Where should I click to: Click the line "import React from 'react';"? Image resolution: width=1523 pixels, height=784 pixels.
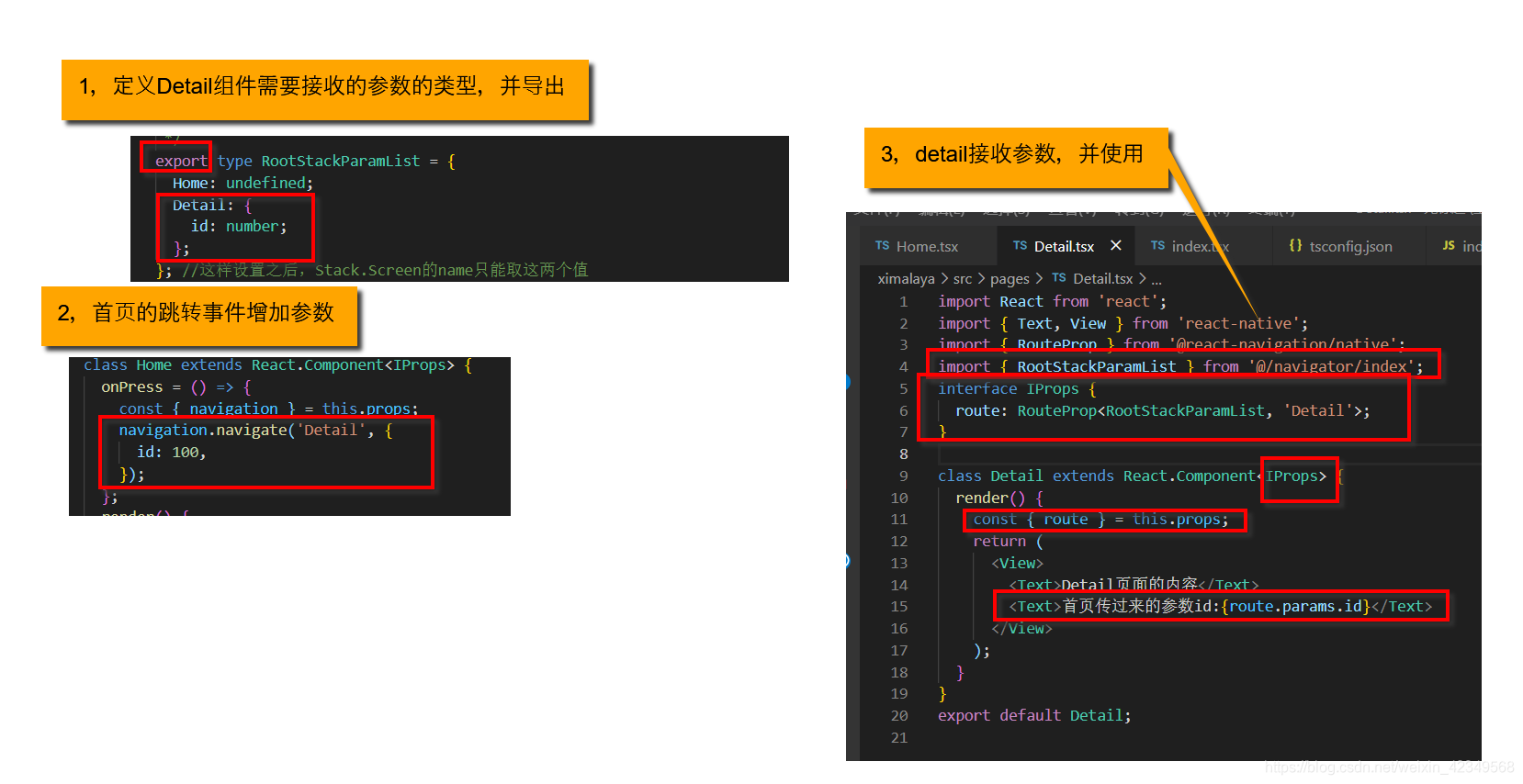[x=1052, y=301]
